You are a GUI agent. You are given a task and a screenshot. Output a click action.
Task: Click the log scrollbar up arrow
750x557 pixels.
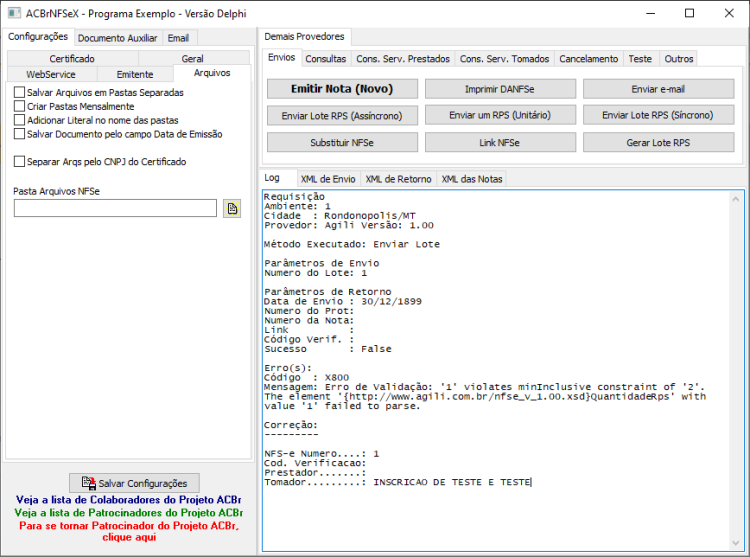[736, 199]
